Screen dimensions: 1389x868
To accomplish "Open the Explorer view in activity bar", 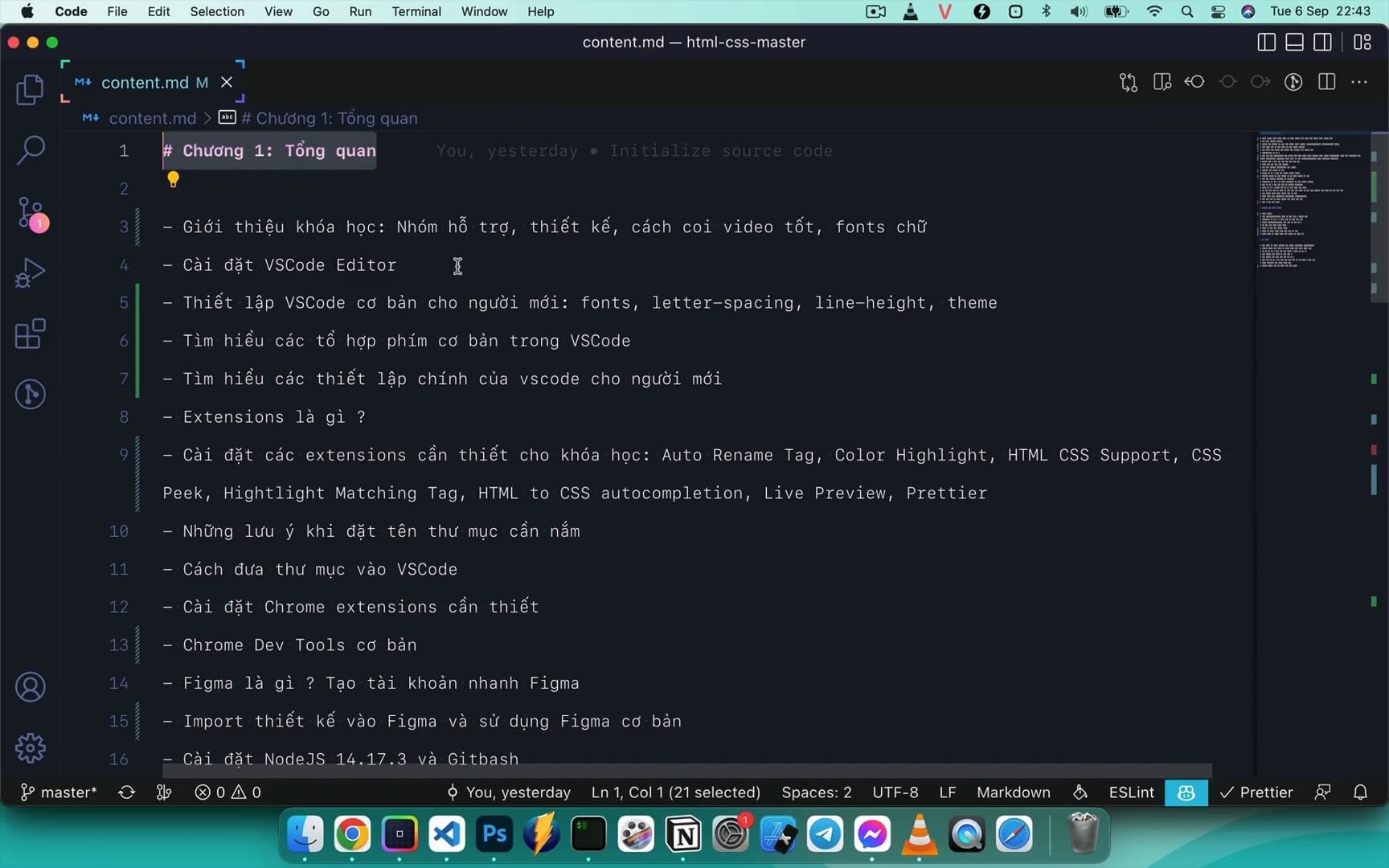I will 30,89.
